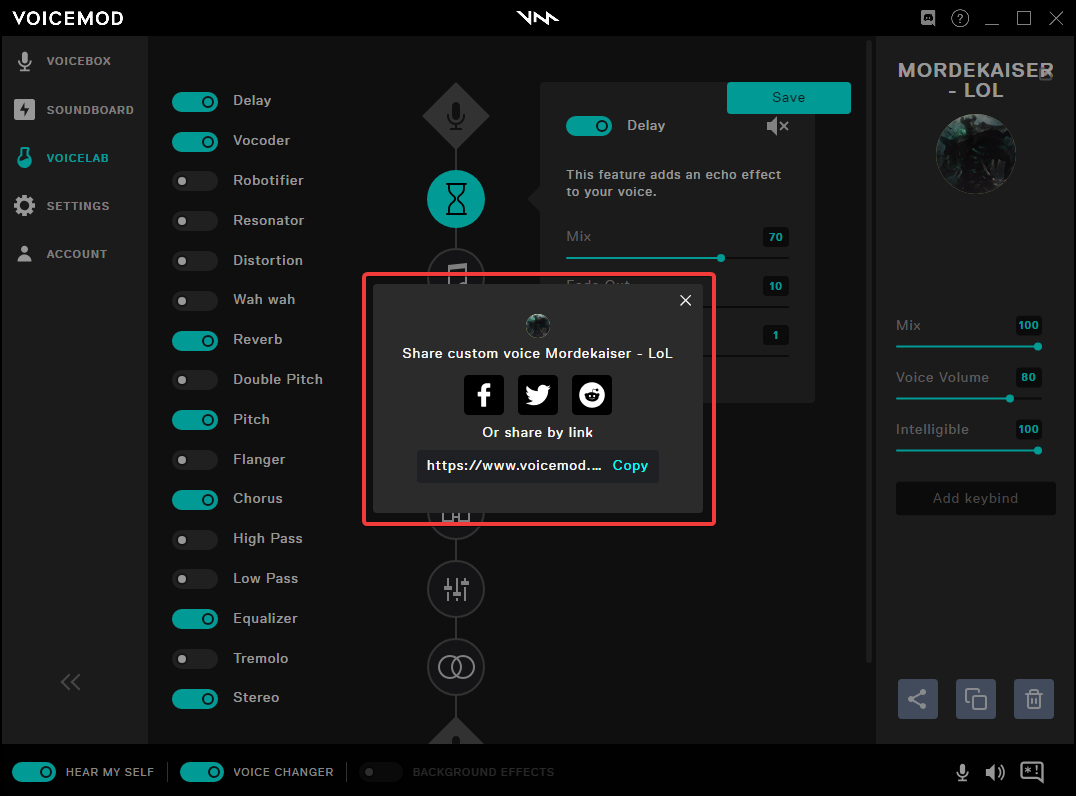Click the Voice Volume value 80
The image size is (1076, 796).
tap(1028, 377)
